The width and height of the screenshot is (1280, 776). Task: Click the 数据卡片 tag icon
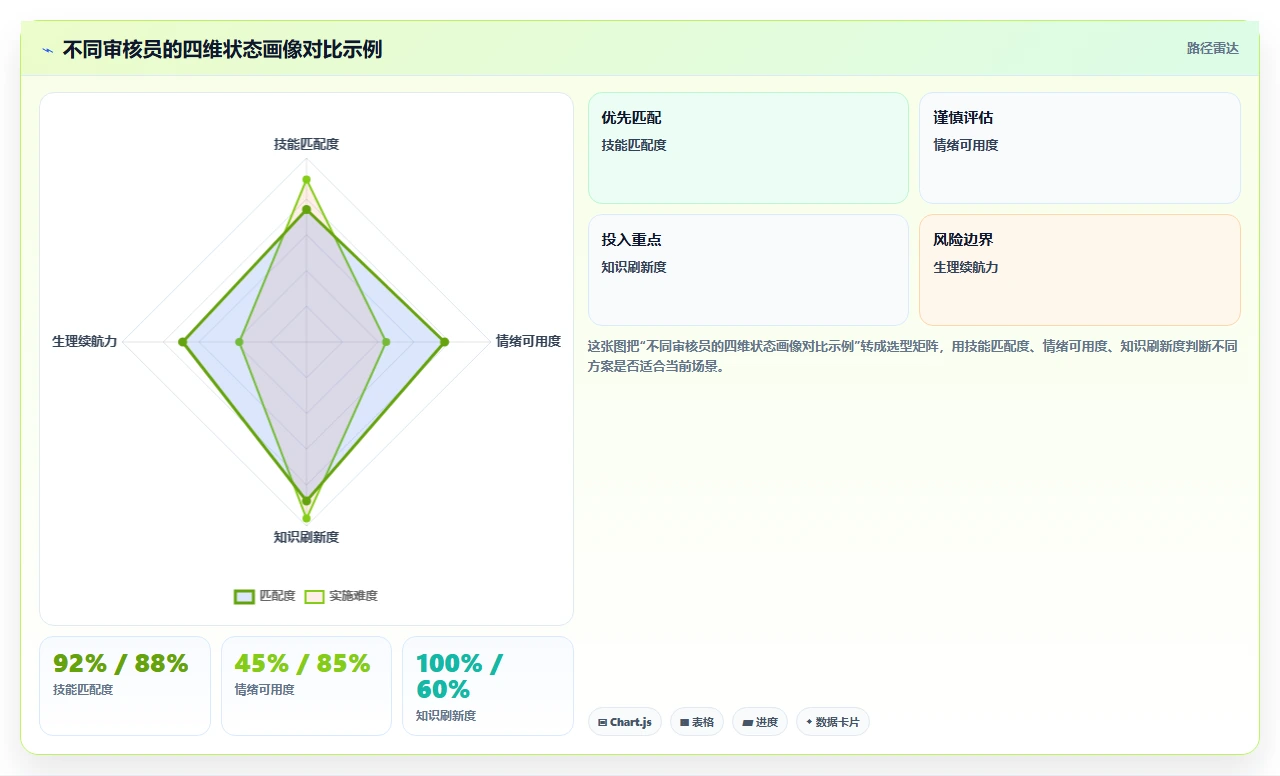[809, 721]
